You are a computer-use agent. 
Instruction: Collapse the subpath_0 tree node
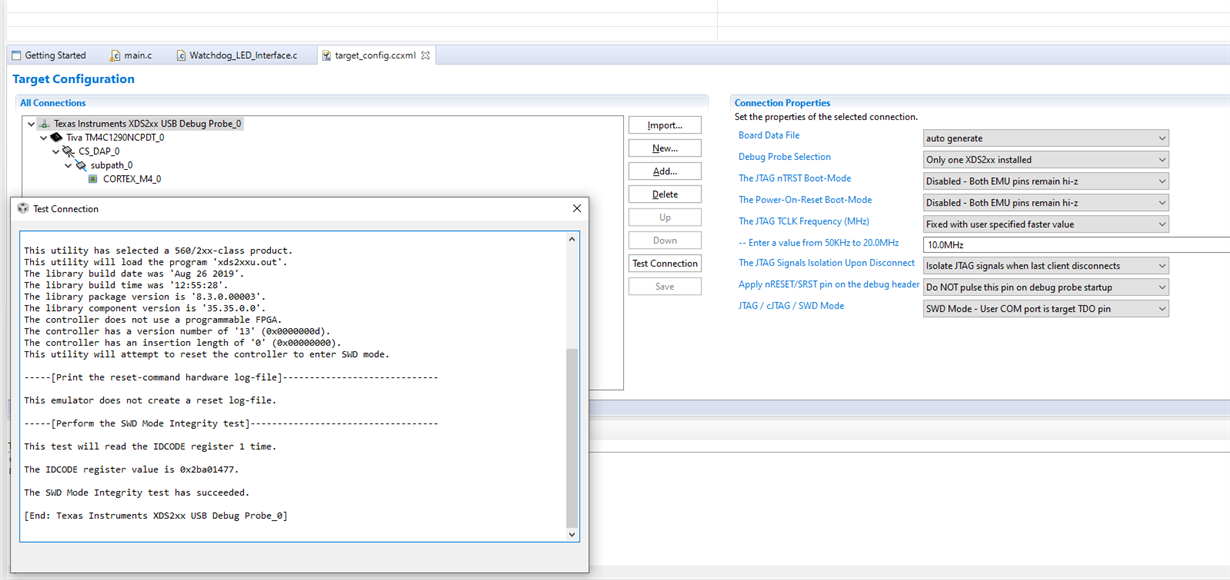click(x=68, y=165)
